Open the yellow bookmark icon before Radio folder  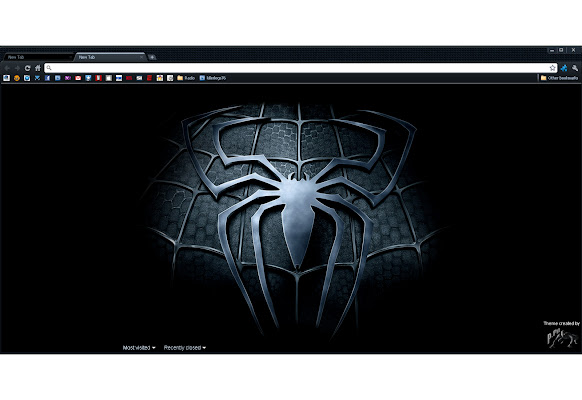(x=160, y=78)
